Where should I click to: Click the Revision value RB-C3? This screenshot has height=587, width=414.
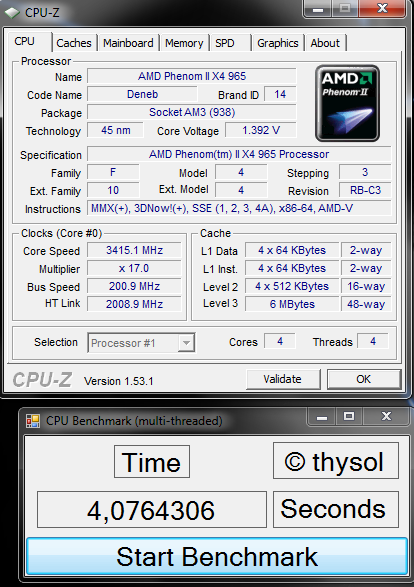click(x=365, y=190)
